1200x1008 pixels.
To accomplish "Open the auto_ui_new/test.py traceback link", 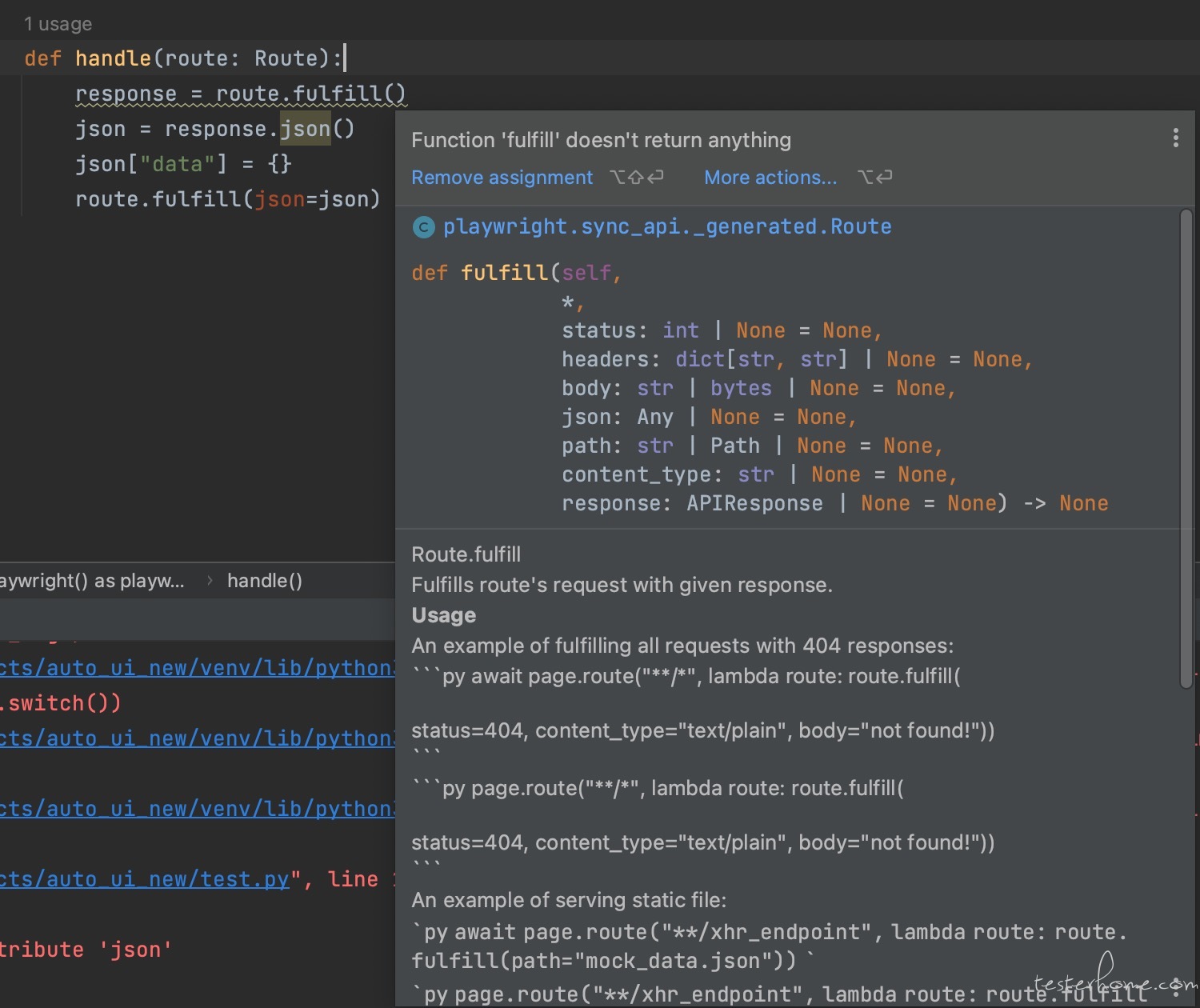I will coord(144,879).
